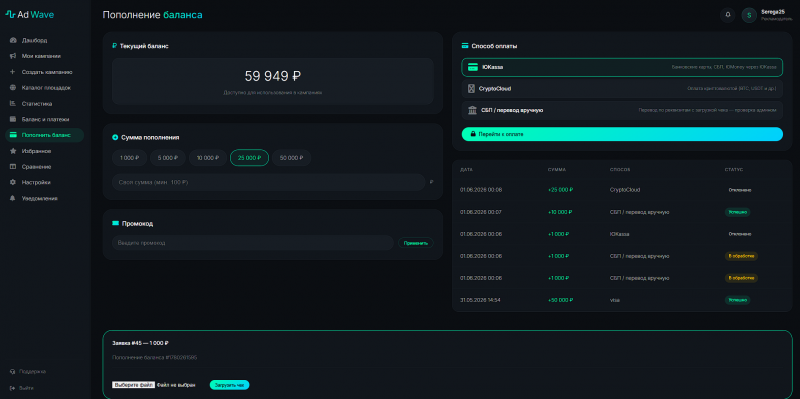
Task: Click the Файл не выбран label
Action: pyautogui.click(x=176, y=385)
